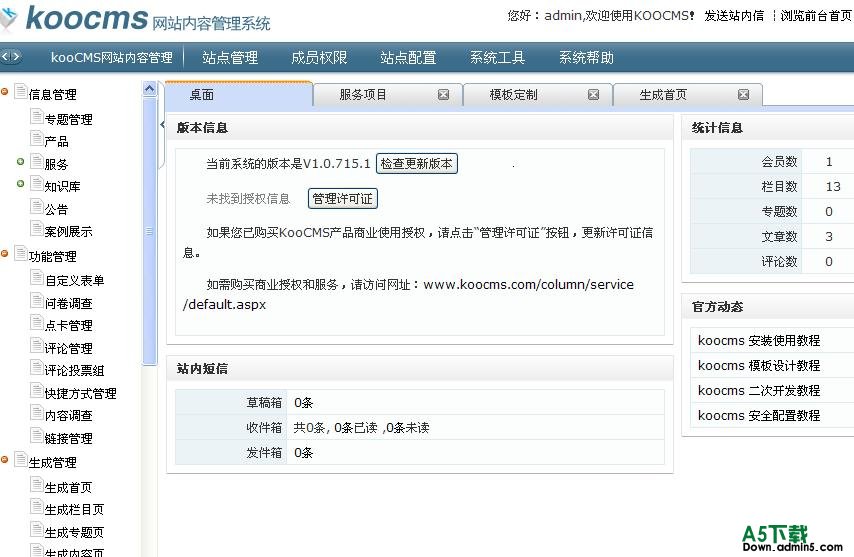Select 公告 in the sidebar tree
This screenshot has height=557, width=854.
pos(57,210)
